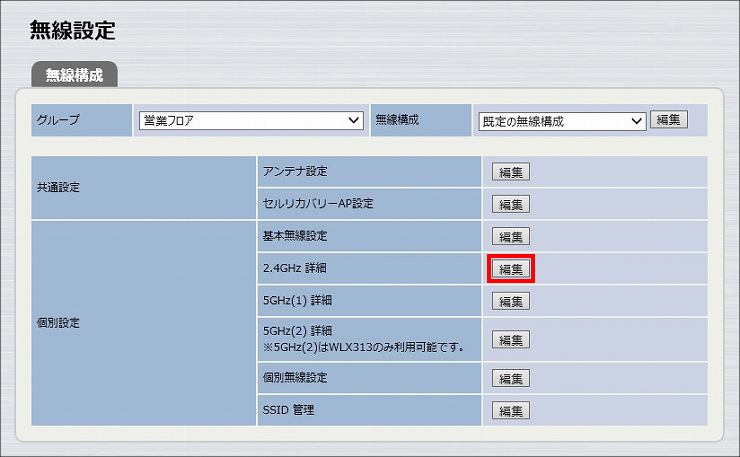Select the 共通設定 row header
This screenshot has width=740, height=457.
[143, 187]
